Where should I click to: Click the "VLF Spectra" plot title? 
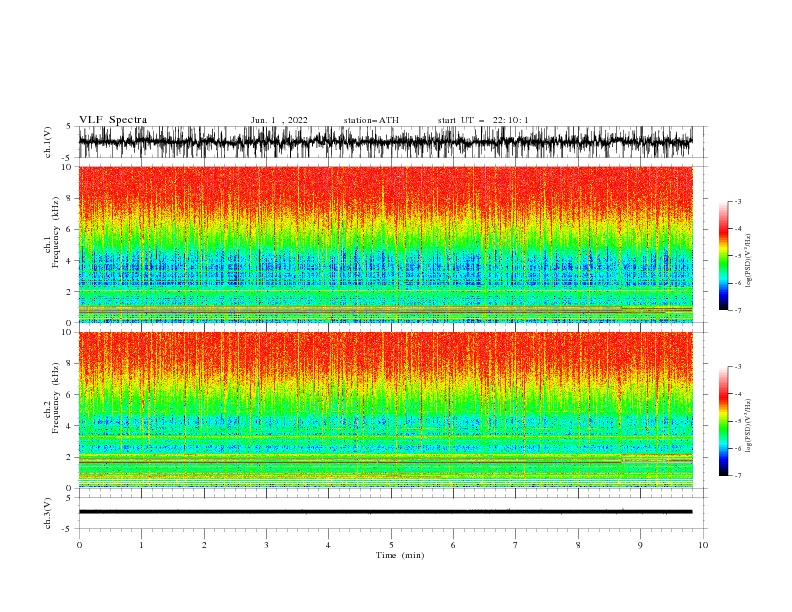(113, 120)
